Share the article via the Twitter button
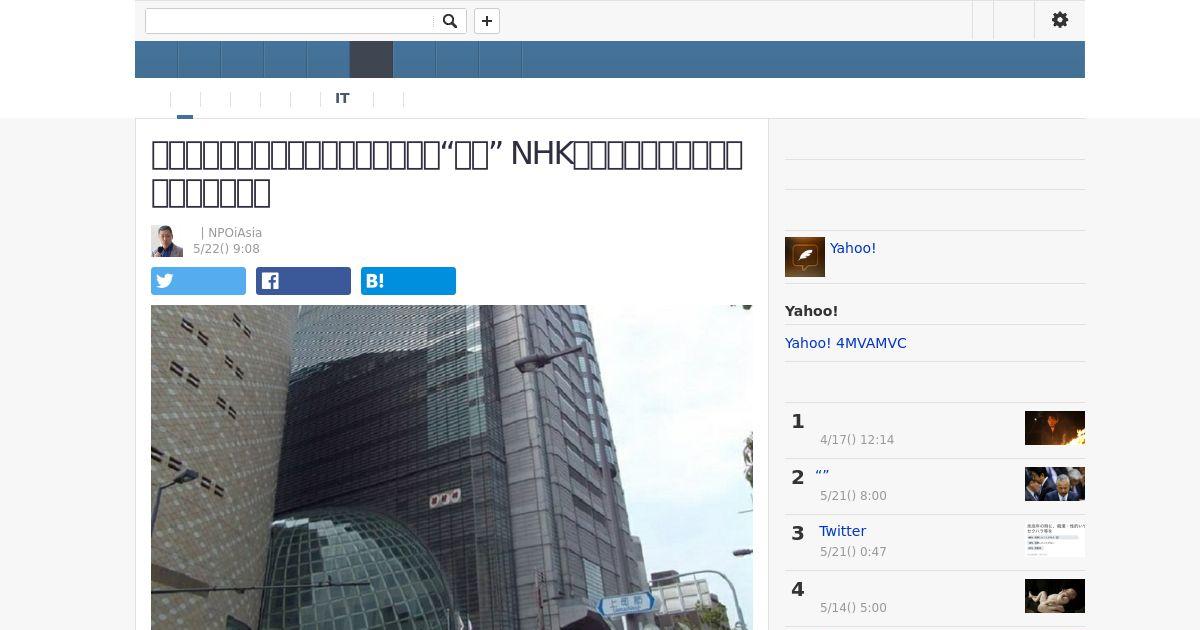1200x630 pixels. tap(198, 281)
